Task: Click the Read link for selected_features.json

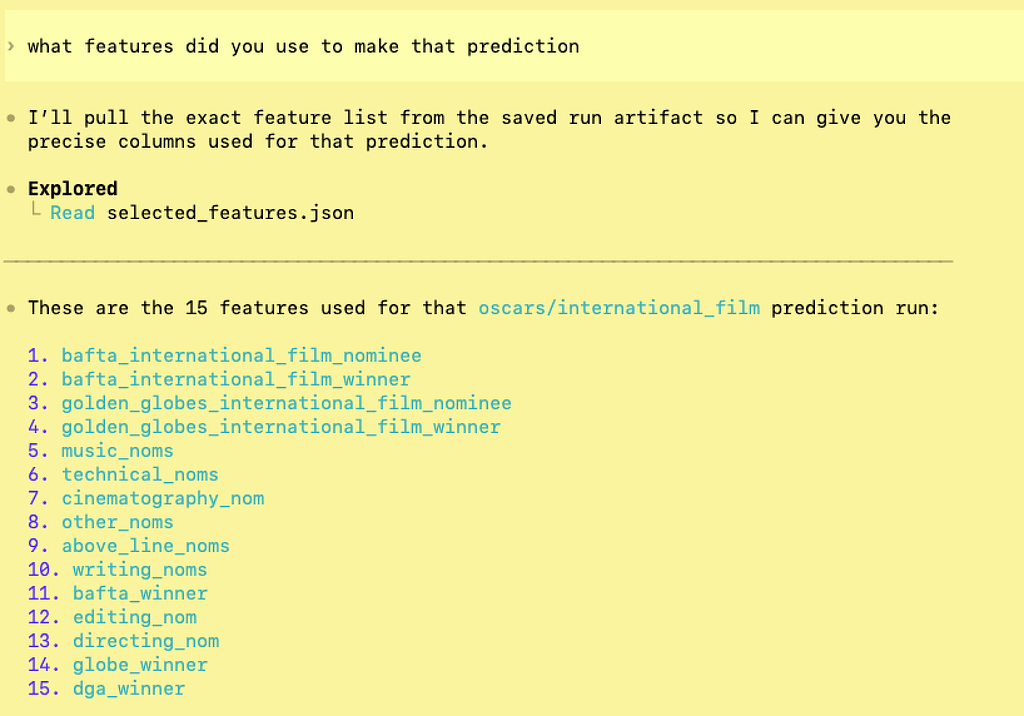Action: tap(72, 213)
